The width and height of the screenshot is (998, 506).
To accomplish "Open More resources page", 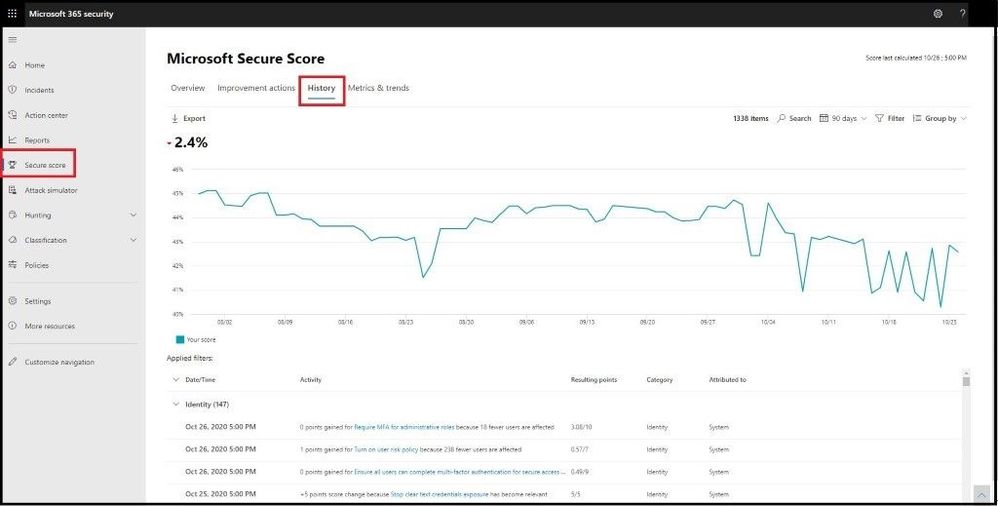I will coord(50,326).
